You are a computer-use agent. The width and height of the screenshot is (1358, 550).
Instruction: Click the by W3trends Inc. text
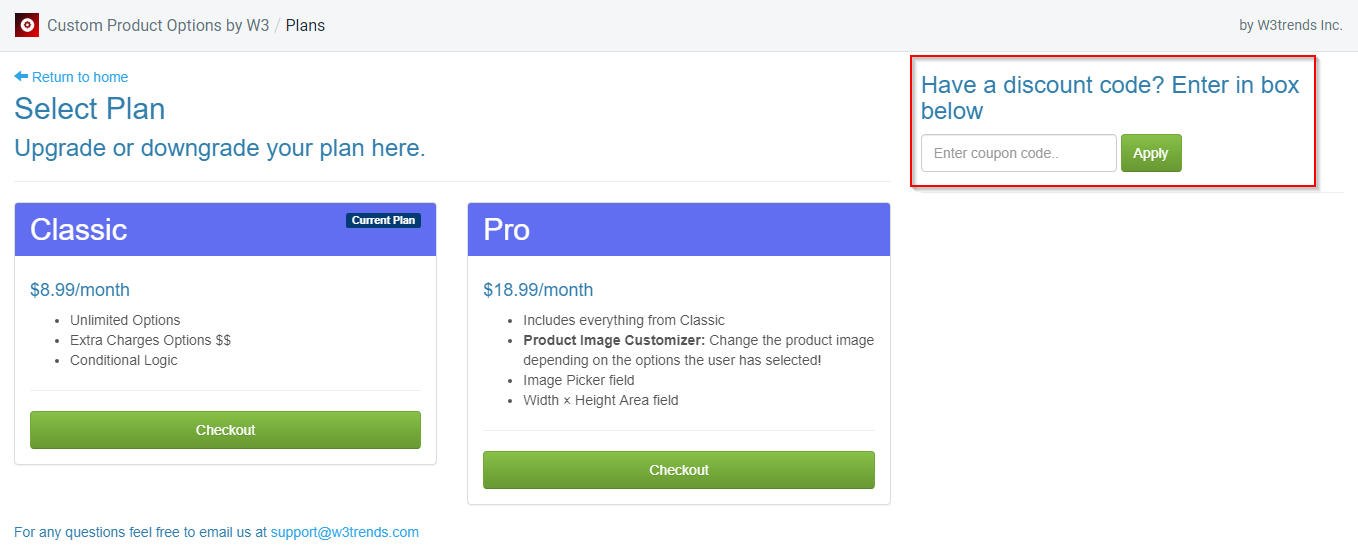(1291, 25)
